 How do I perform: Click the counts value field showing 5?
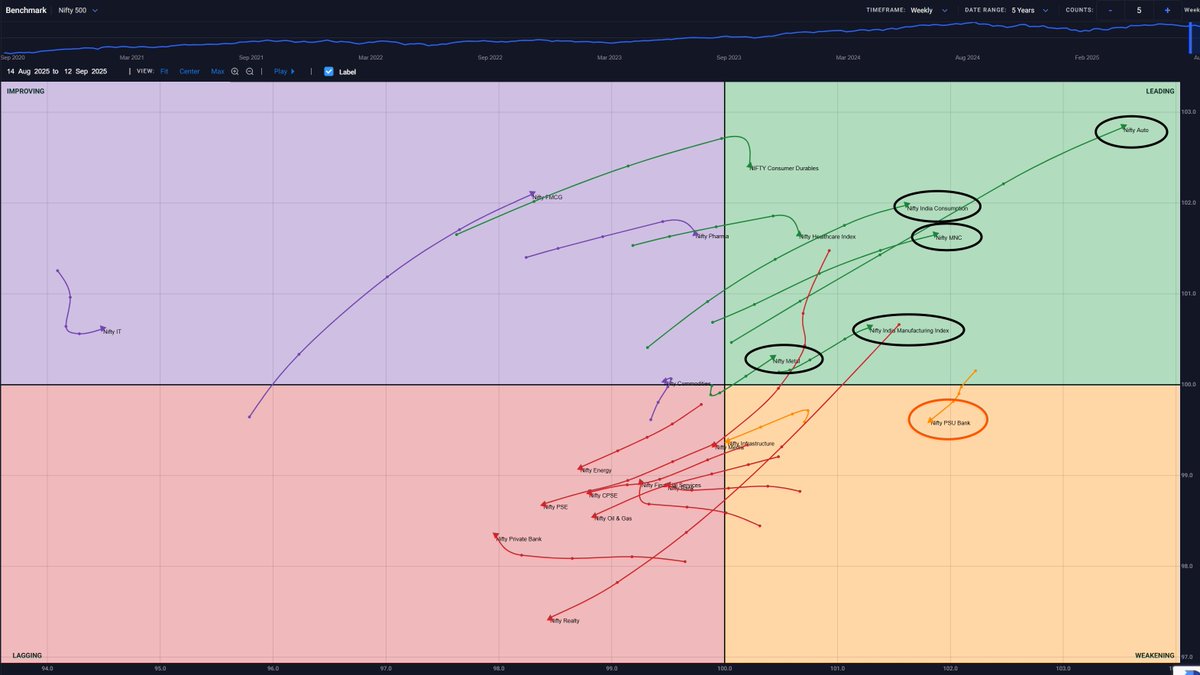1138,10
